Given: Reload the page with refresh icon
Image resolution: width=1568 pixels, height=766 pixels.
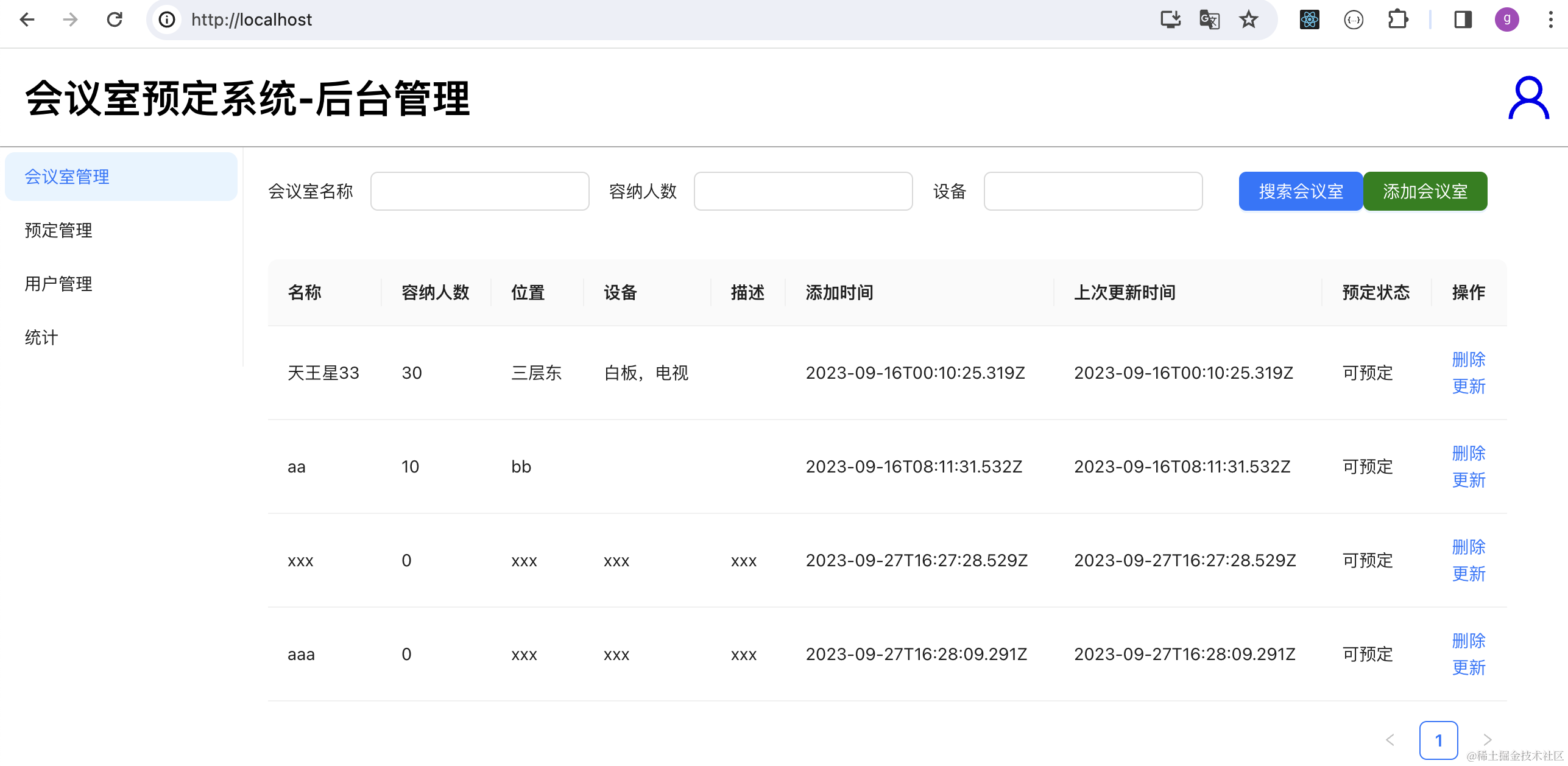Looking at the screenshot, I should tap(115, 19).
